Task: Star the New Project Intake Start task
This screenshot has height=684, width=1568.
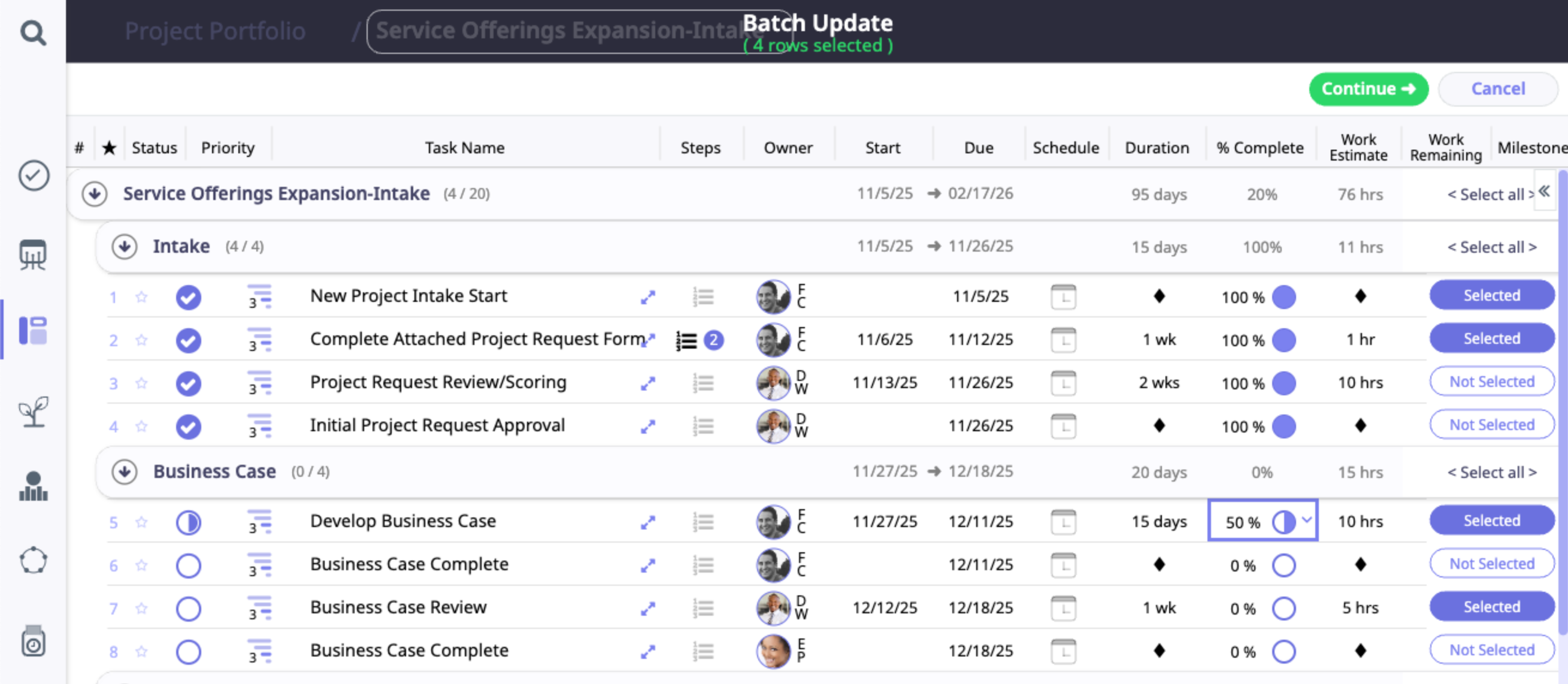Action: [x=141, y=297]
